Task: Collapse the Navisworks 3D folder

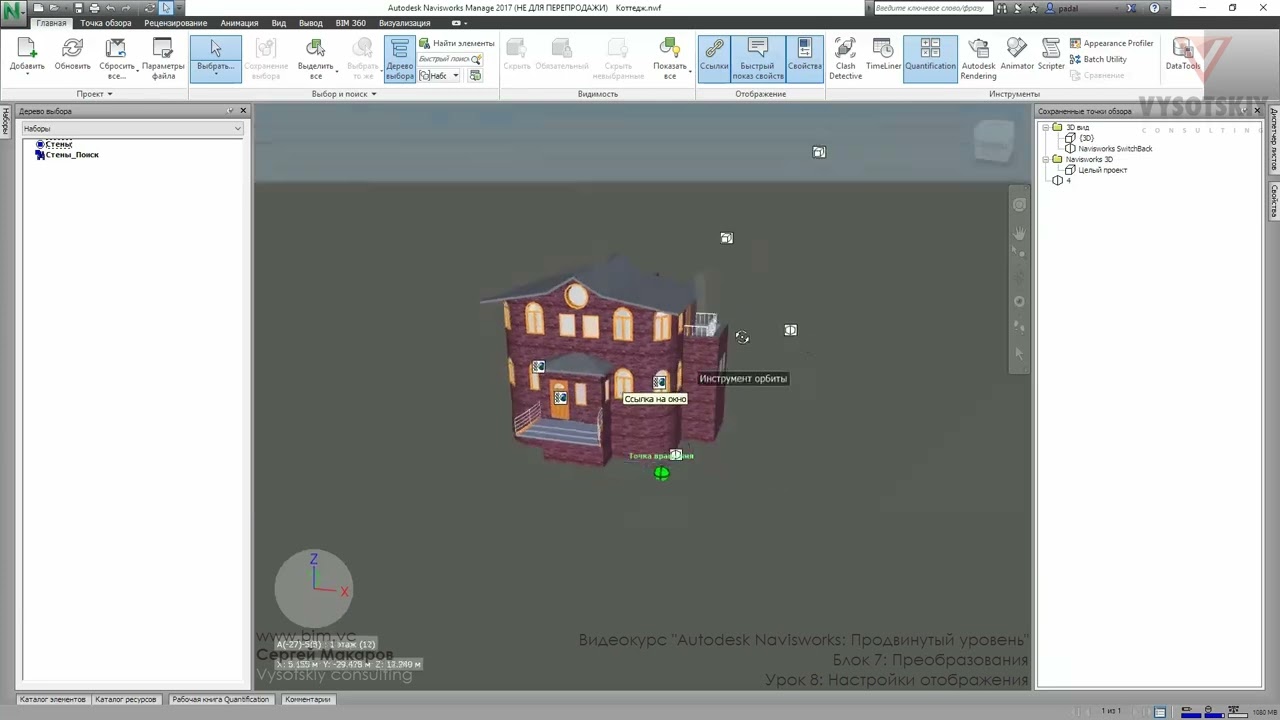Action: [x=1046, y=159]
